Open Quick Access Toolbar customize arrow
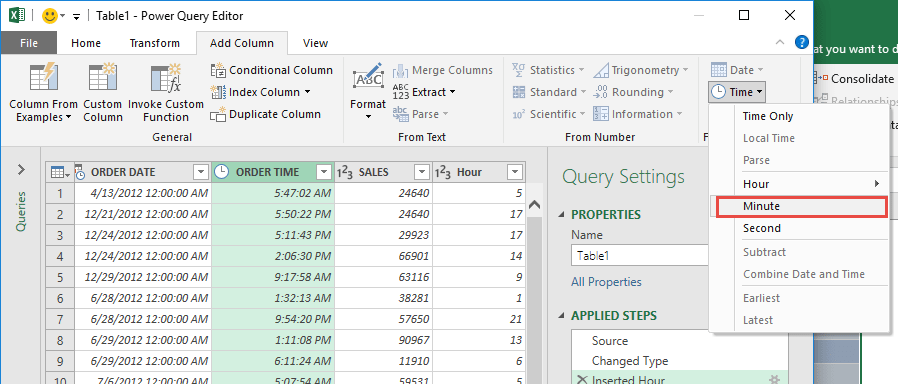Screen dimensions: 898x384 pyautogui.click(x=77, y=17)
